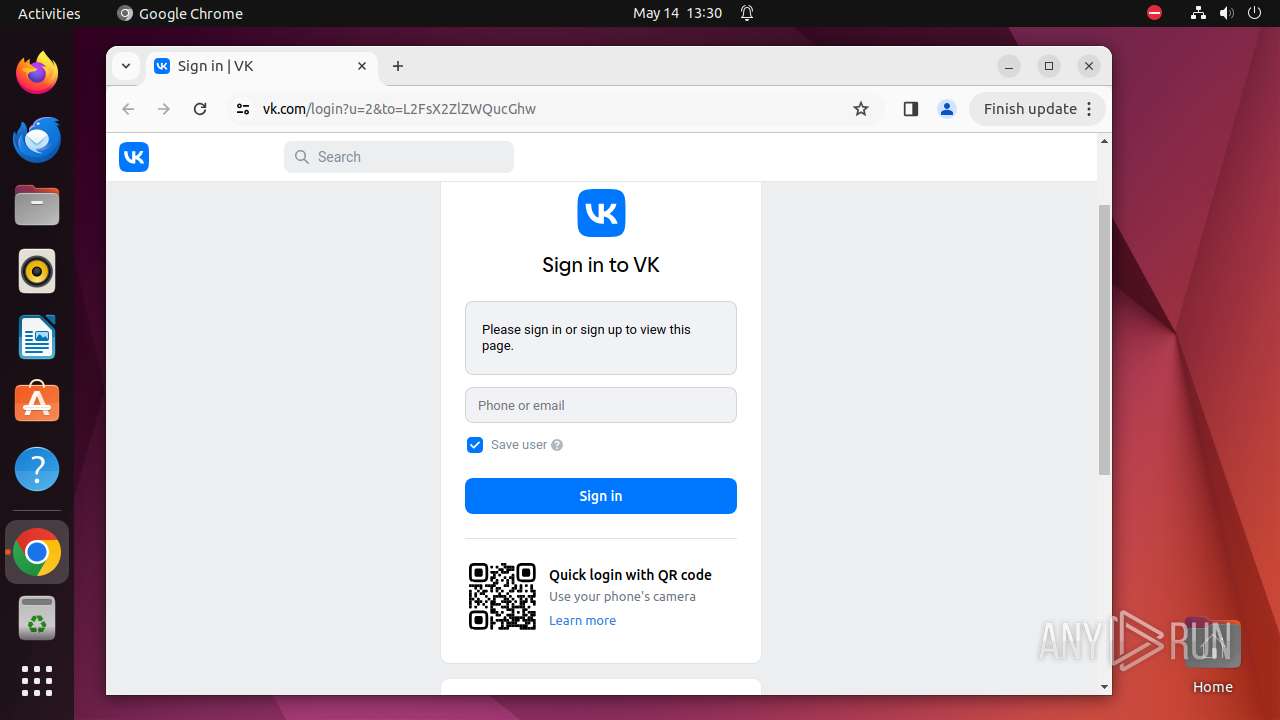Open Firefox from the dock

tap(37, 73)
